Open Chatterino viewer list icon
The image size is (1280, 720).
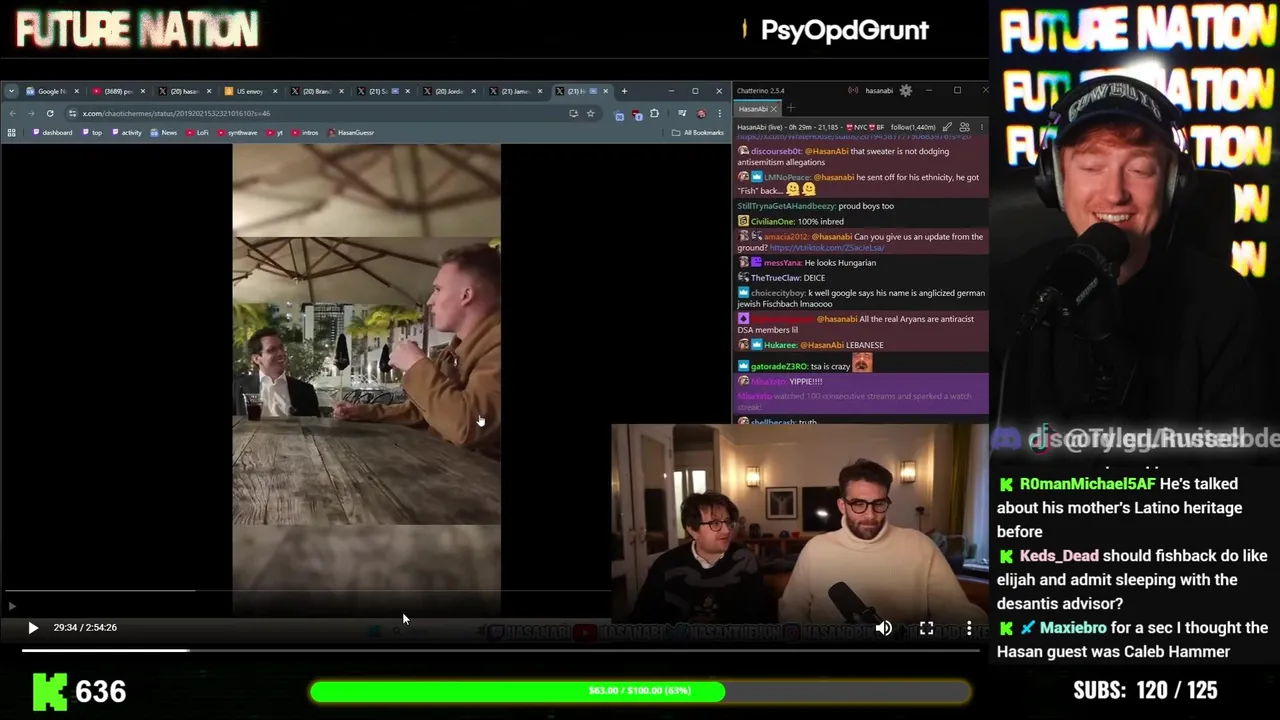coord(964,128)
